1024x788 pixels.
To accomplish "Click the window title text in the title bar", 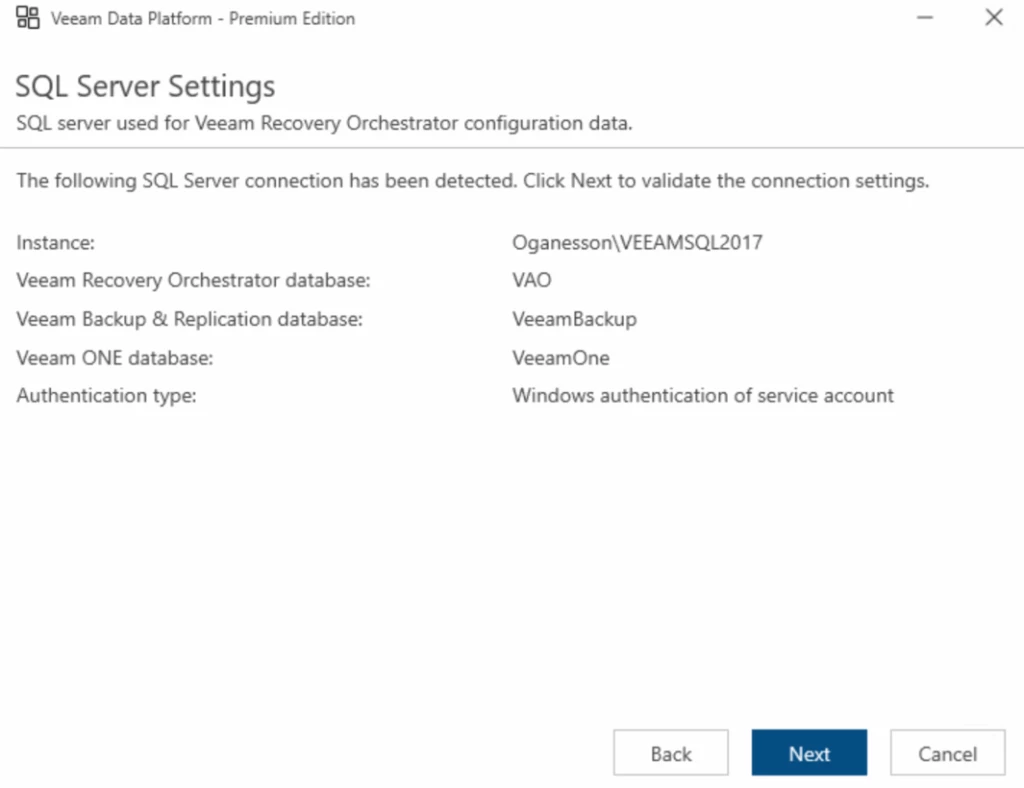I will point(202,18).
